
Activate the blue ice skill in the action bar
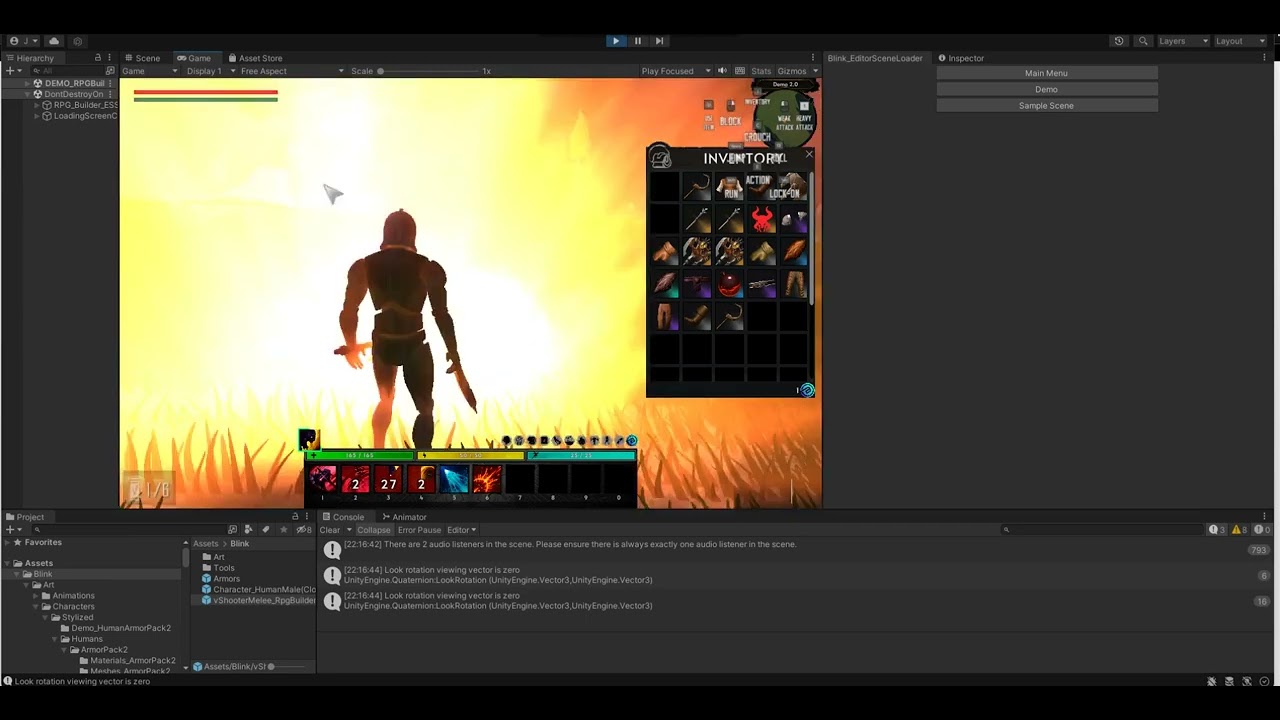click(x=454, y=481)
